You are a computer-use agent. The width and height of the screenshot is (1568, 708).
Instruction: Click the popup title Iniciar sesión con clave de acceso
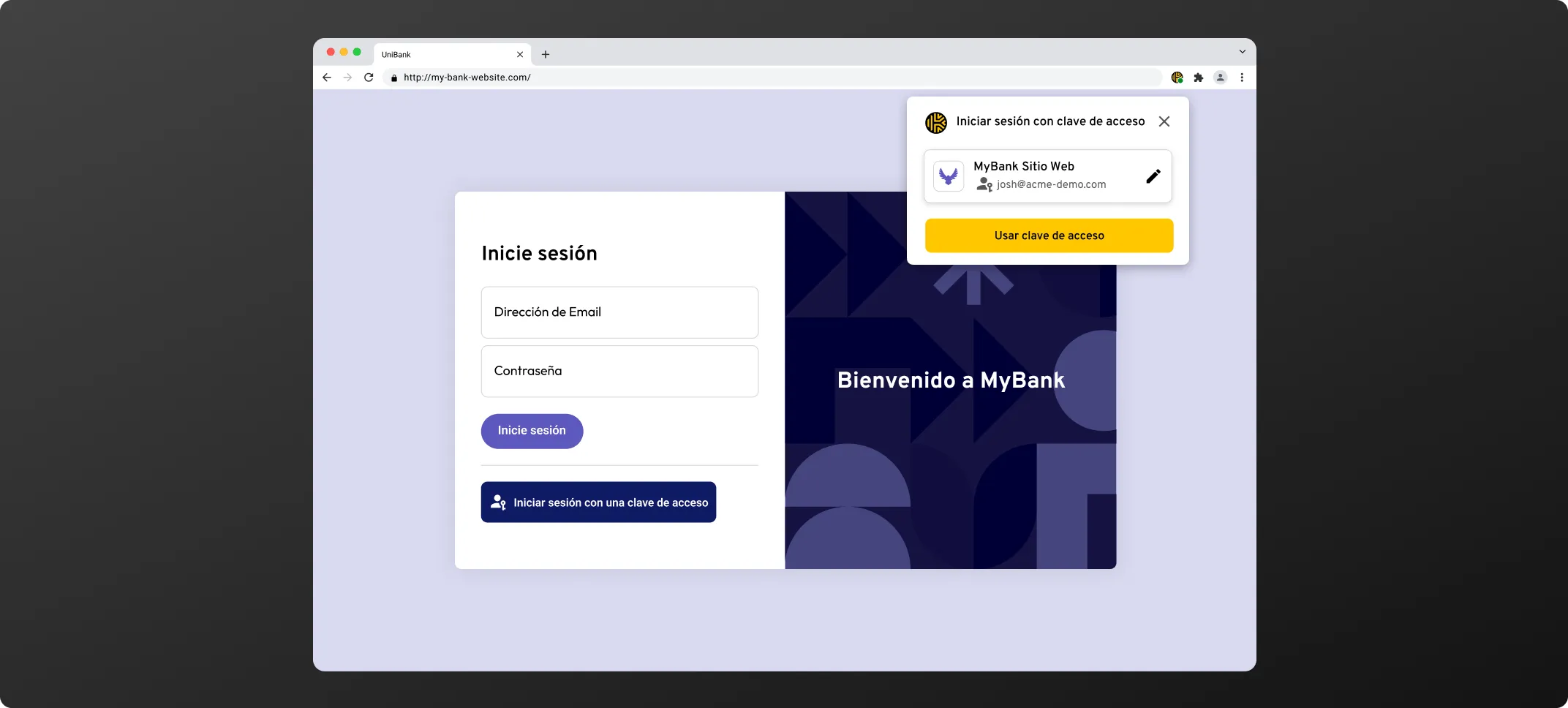click(x=1050, y=121)
